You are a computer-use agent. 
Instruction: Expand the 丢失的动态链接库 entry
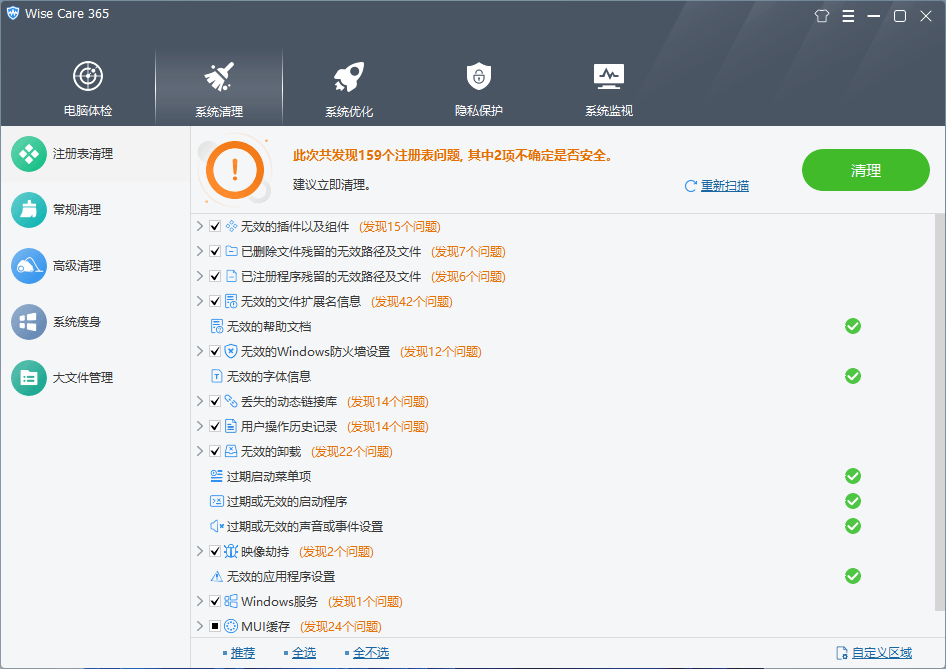coord(199,401)
